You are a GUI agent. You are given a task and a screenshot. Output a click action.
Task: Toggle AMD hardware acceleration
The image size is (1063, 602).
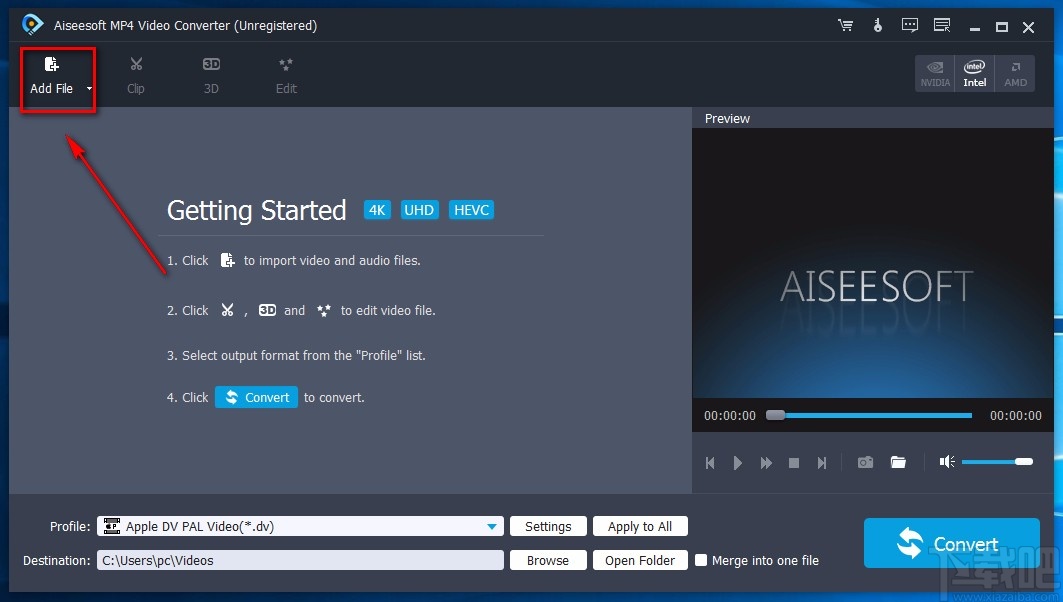pos(1014,73)
